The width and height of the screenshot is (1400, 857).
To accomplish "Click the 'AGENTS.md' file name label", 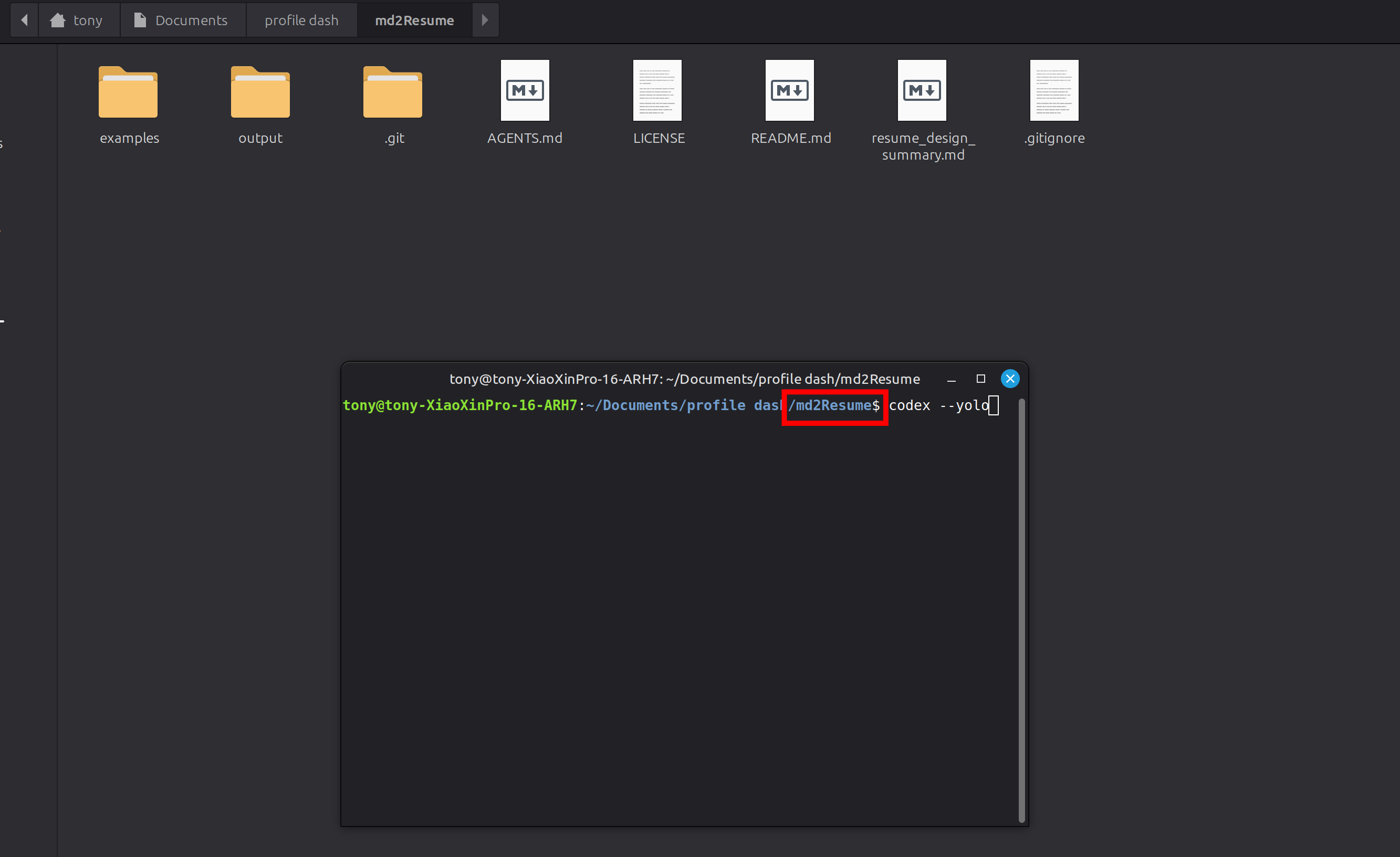I will (x=525, y=138).
